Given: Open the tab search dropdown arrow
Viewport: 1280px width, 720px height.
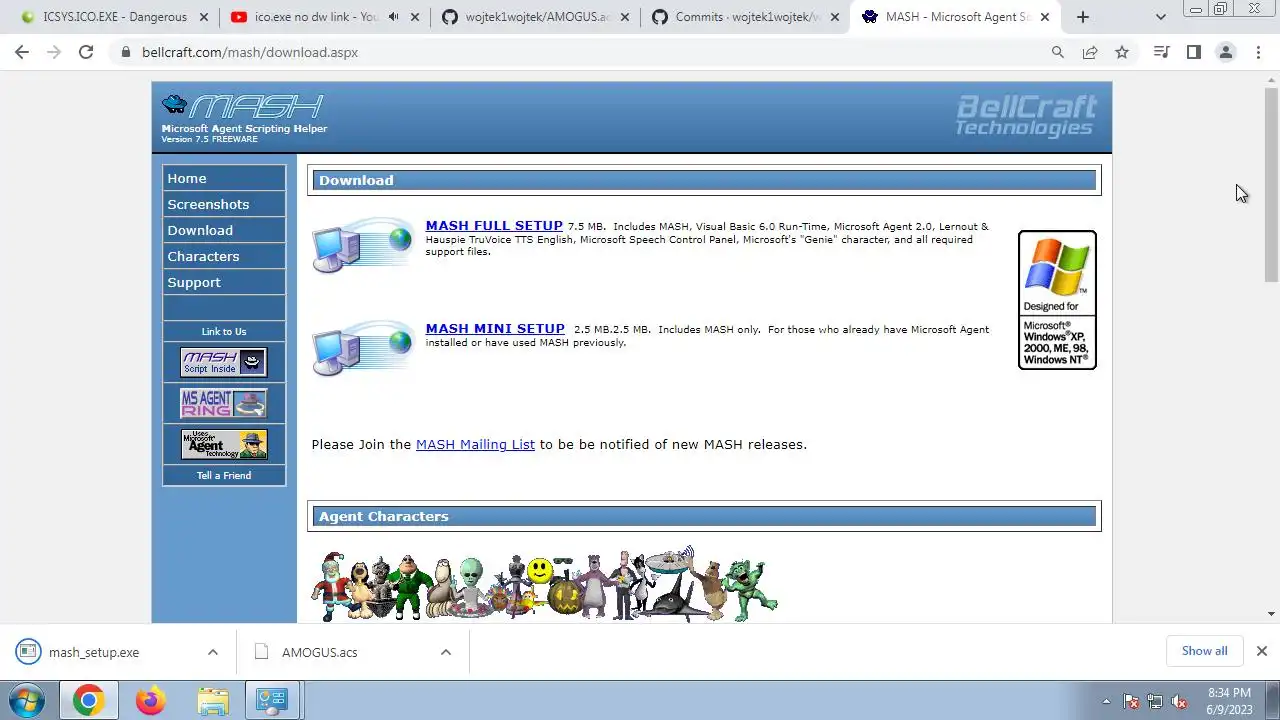Looking at the screenshot, I should coord(1160,17).
